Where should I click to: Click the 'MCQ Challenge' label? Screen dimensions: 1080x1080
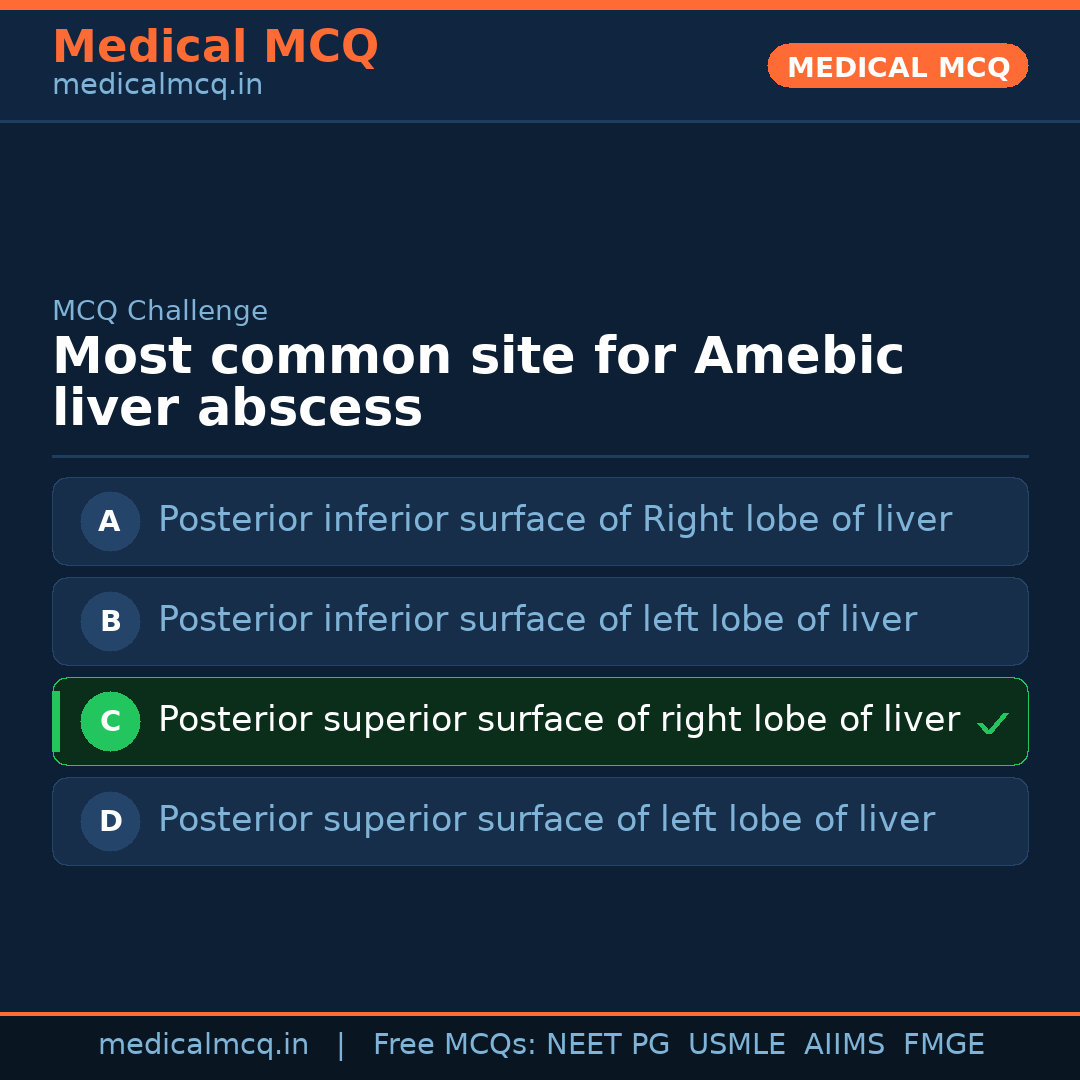[x=160, y=311]
